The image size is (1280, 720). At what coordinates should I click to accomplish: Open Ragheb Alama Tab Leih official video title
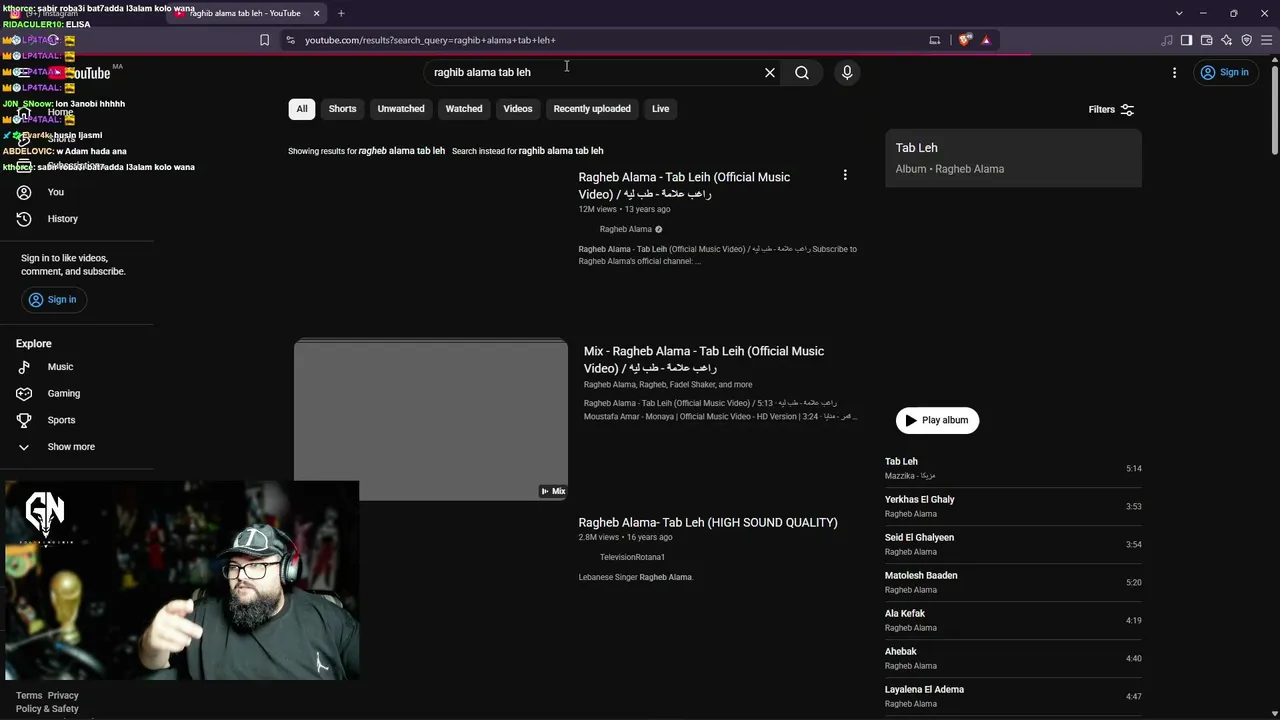point(684,185)
